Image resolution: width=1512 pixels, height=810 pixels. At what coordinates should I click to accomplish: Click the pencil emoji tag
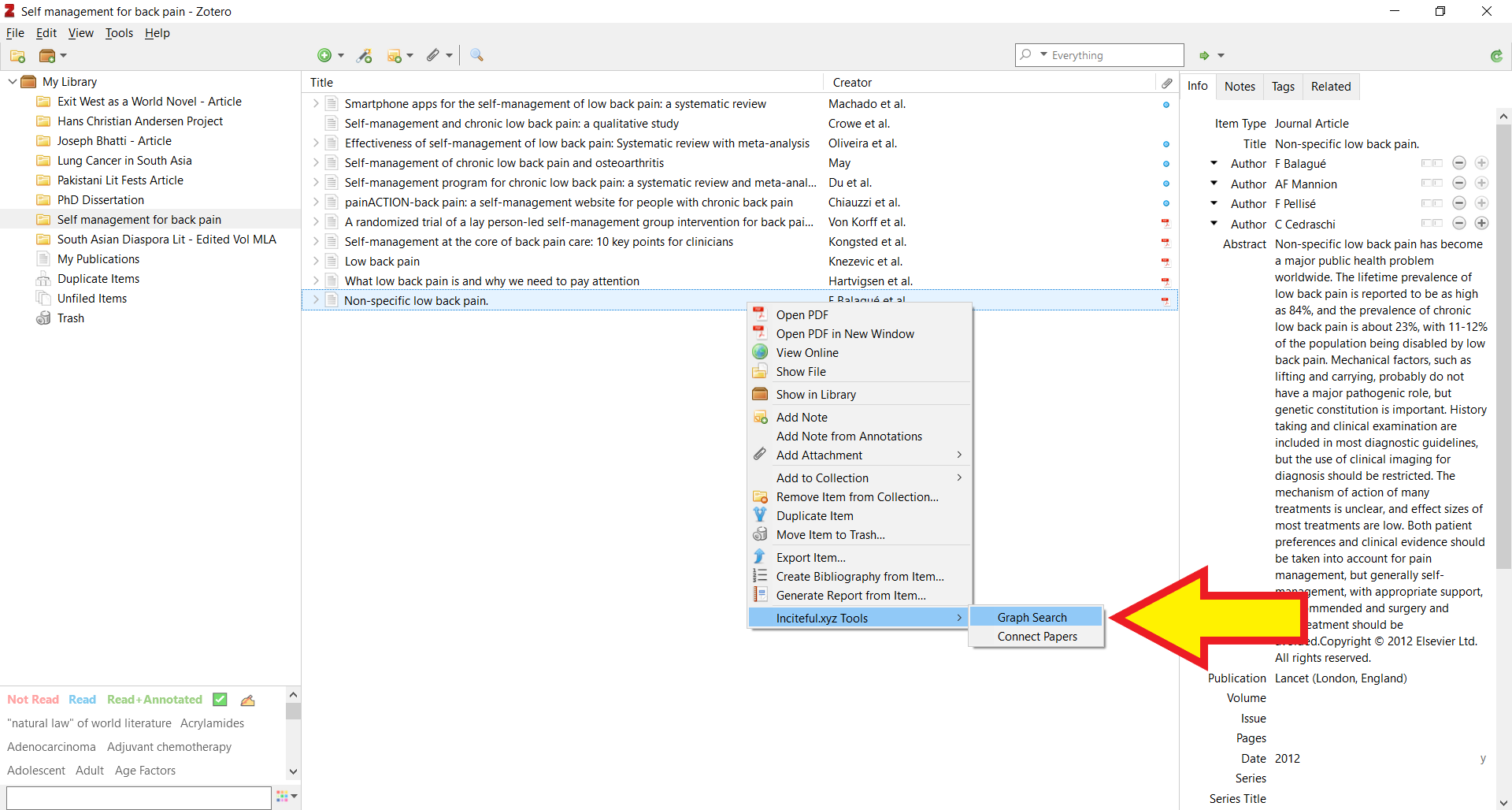[247, 700]
